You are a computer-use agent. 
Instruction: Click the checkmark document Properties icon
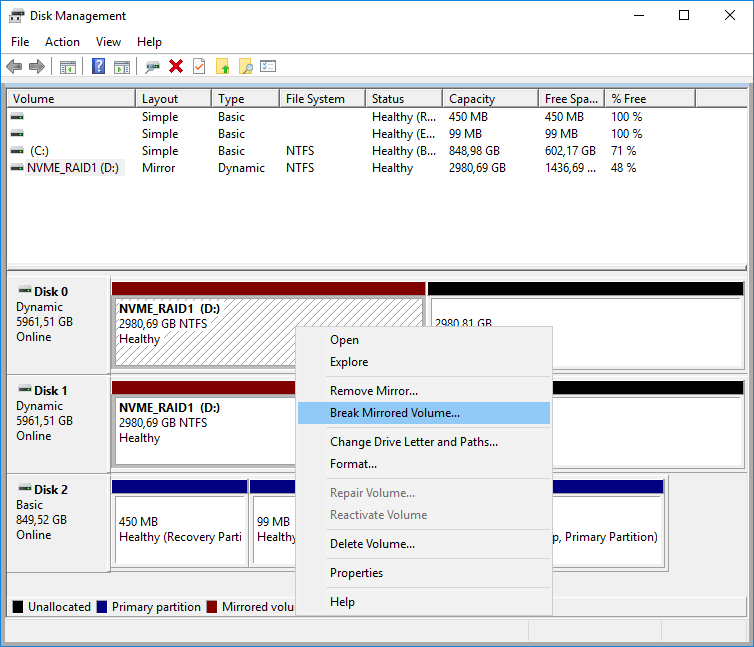tap(199, 66)
